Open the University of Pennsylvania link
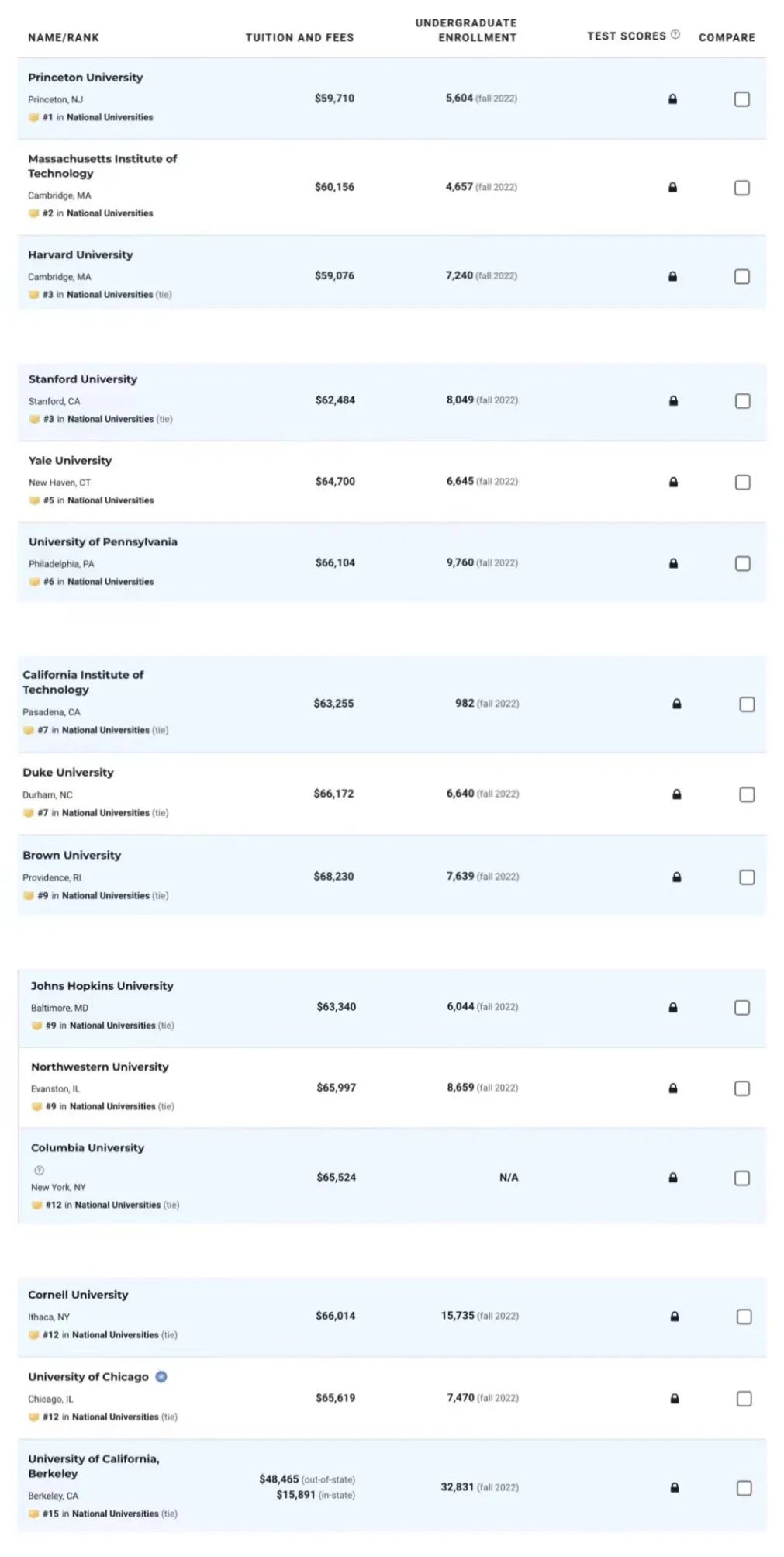 [103, 541]
